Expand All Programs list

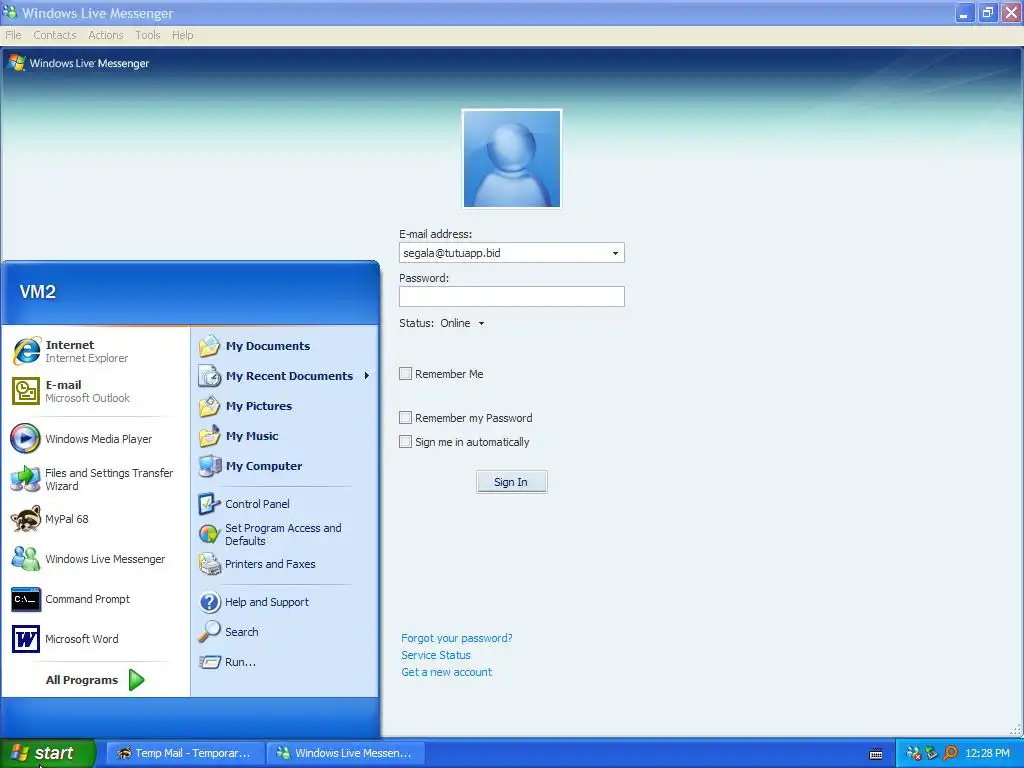point(95,680)
